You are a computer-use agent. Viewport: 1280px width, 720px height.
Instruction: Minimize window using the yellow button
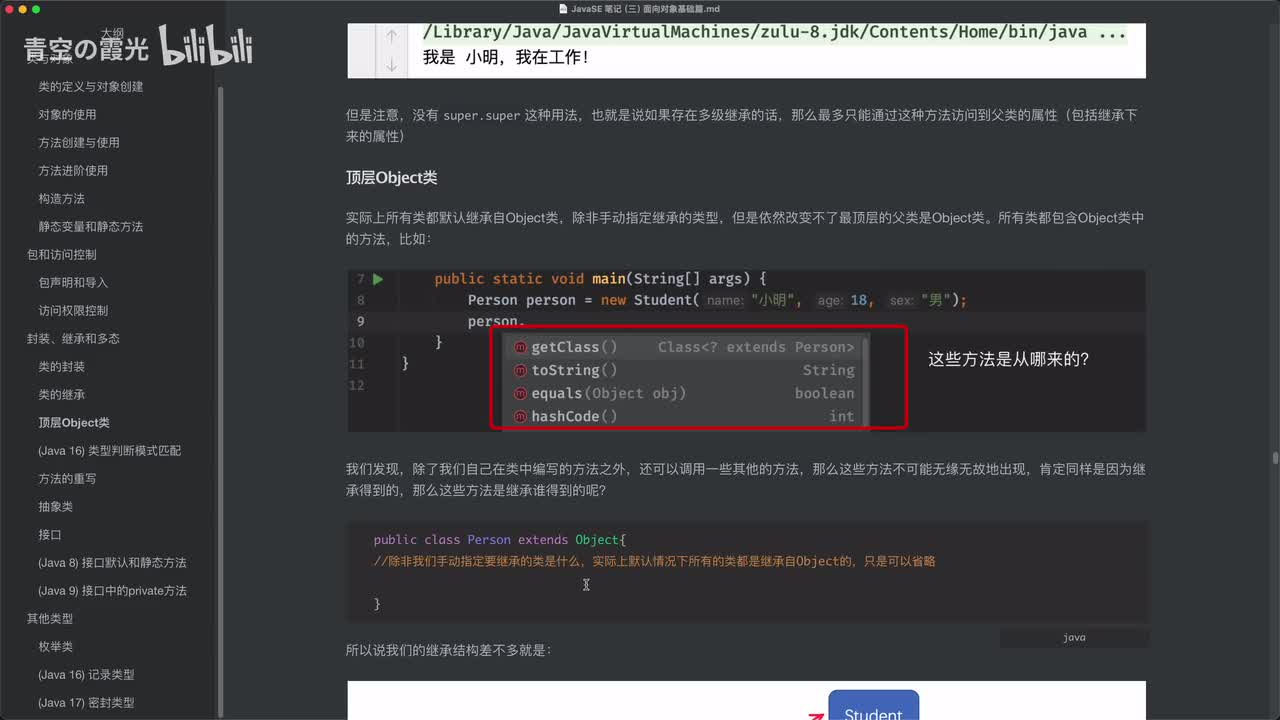click(22, 9)
